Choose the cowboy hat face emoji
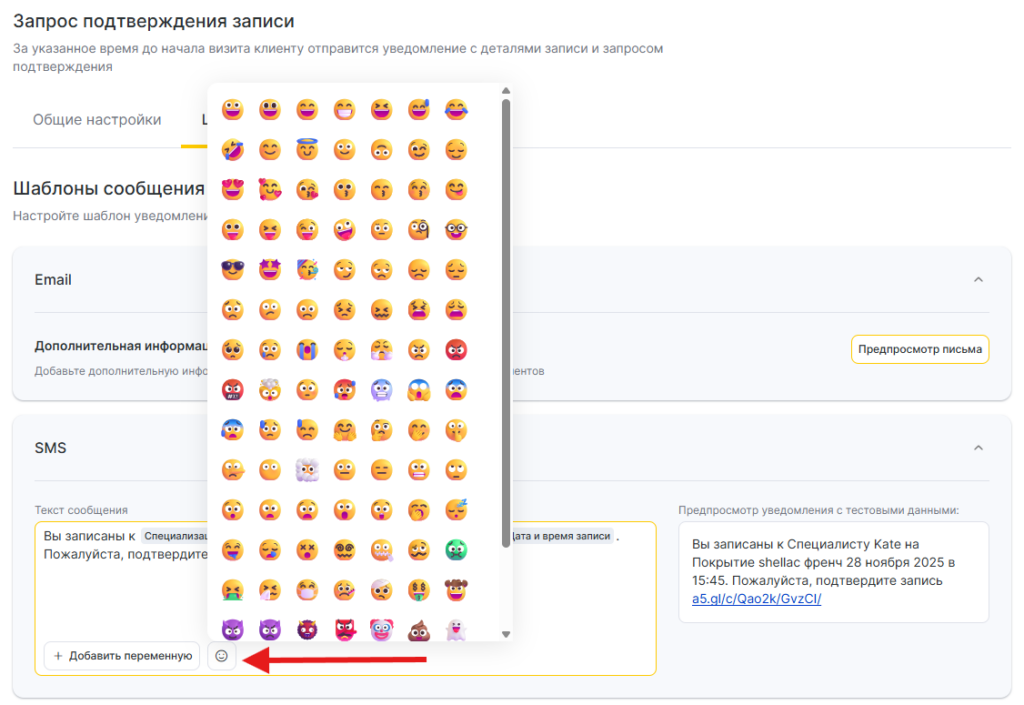Screen dimensions: 1024x705 (456, 590)
